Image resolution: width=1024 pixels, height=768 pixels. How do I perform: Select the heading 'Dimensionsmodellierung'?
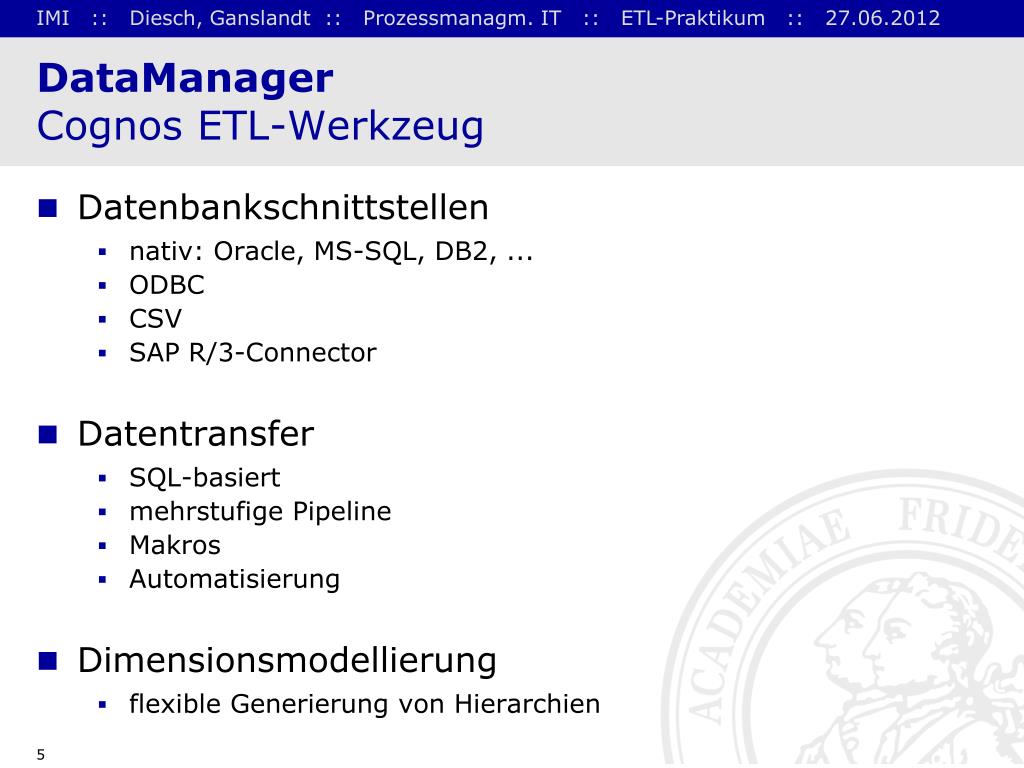click(287, 660)
